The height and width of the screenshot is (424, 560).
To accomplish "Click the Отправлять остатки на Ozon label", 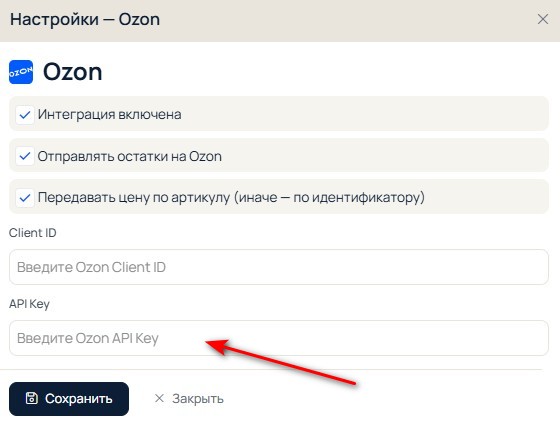I will pyautogui.click(x=130, y=156).
